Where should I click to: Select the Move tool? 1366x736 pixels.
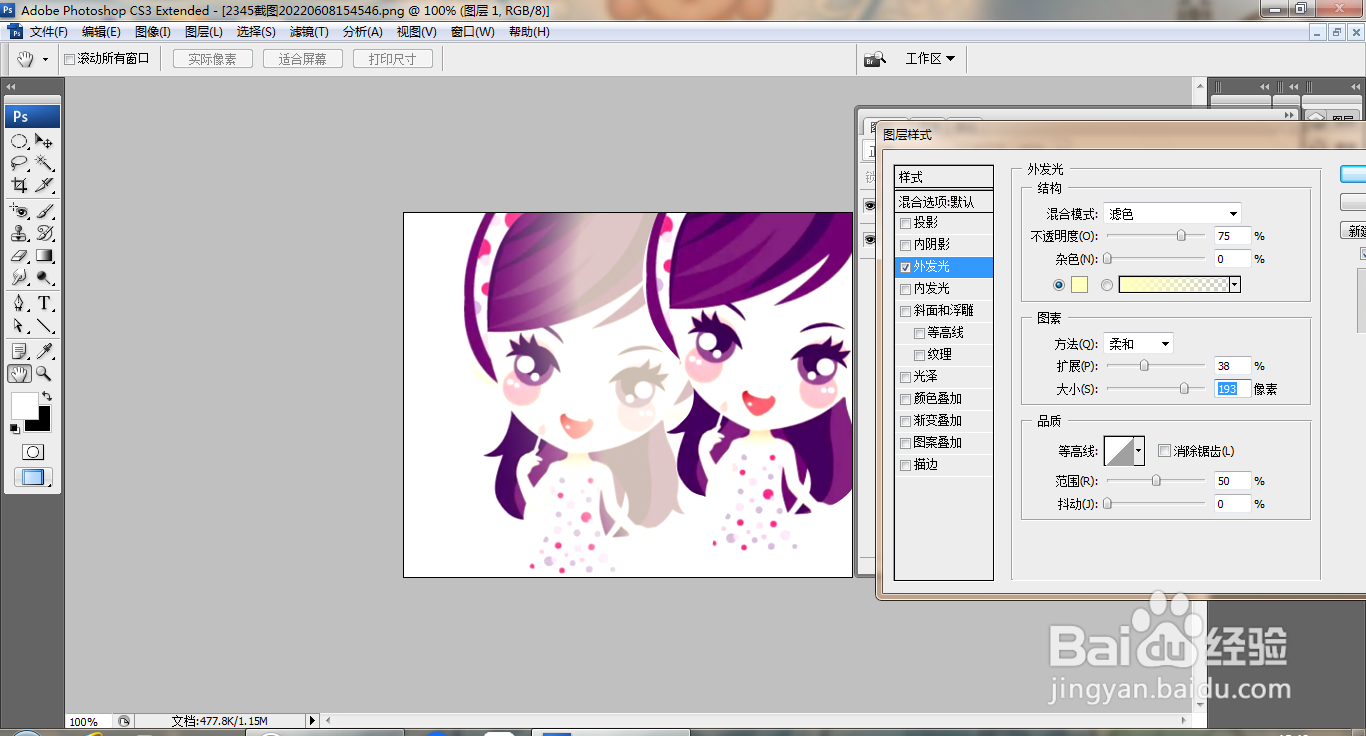tap(45, 141)
